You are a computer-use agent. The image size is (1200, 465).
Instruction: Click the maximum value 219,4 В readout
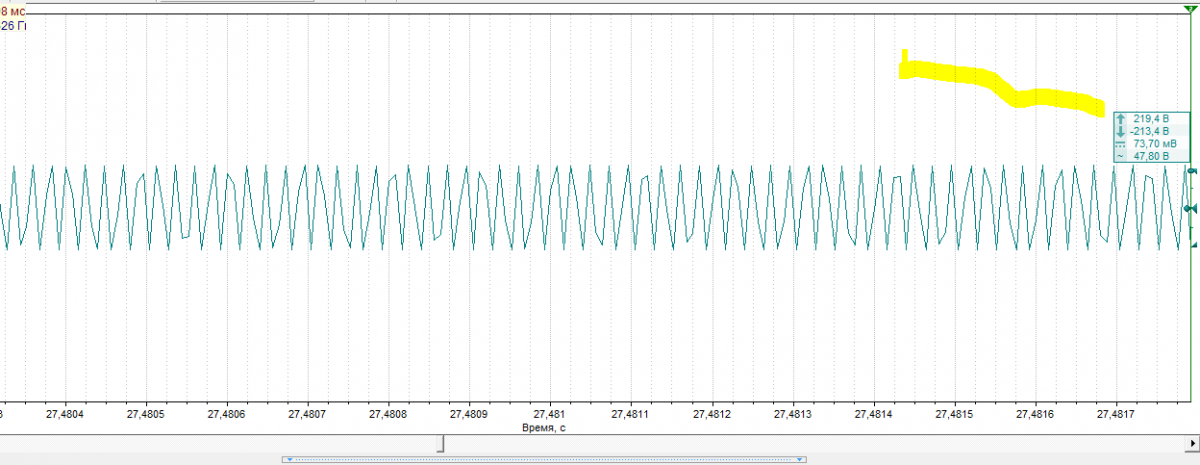click(x=1150, y=118)
